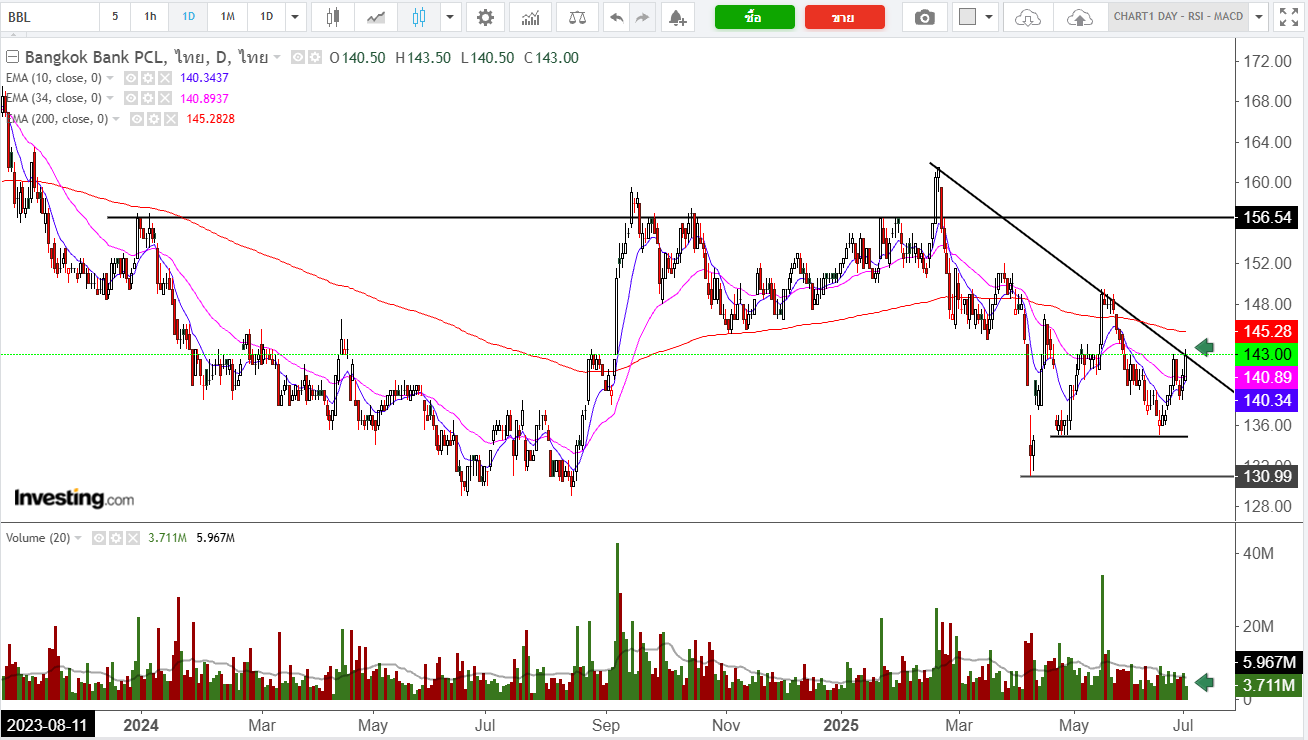This screenshot has width=1308, height=740.
Task: Click the BBL symbol search field
Action: [50, 17]
